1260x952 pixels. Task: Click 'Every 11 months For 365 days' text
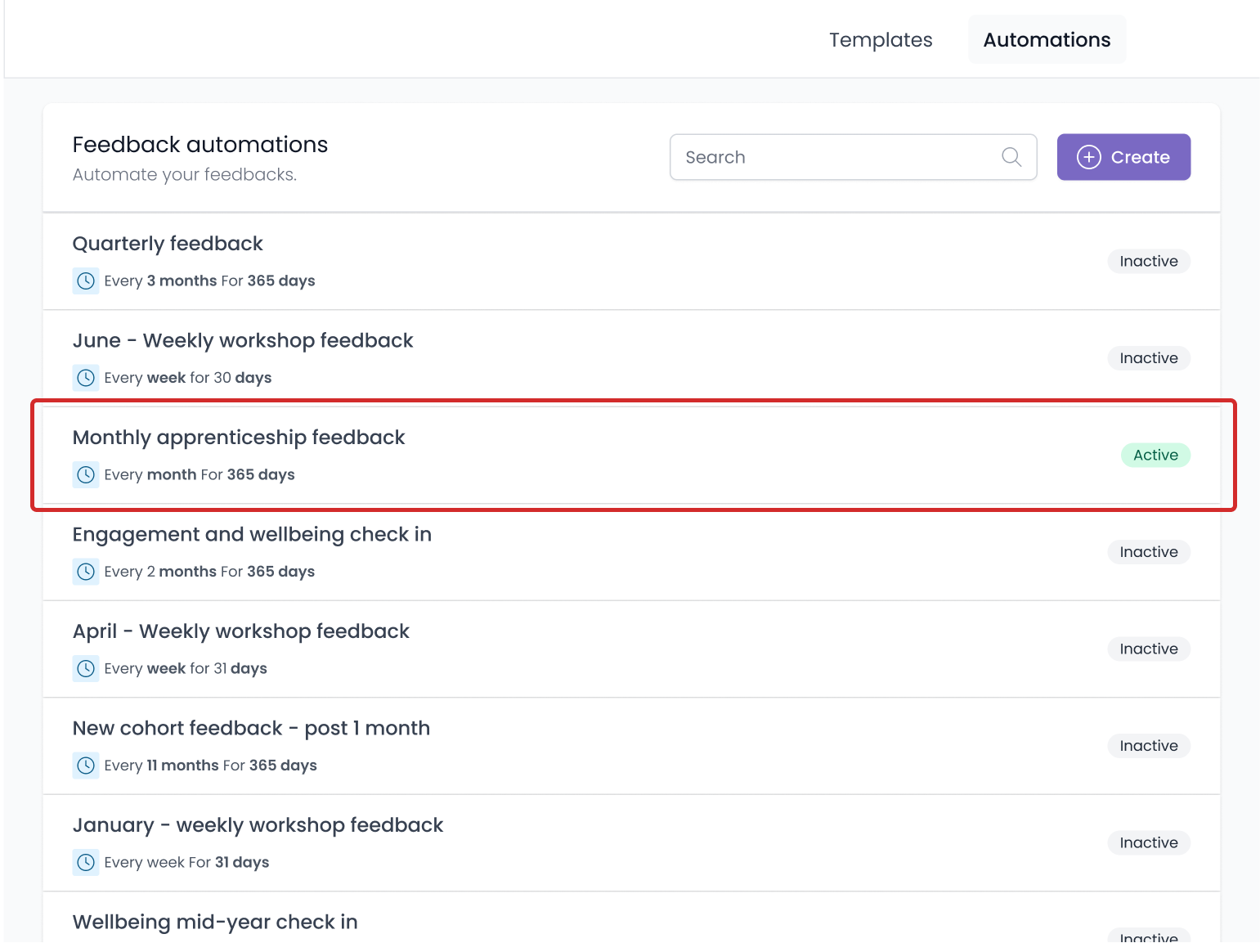coord(211,766)
